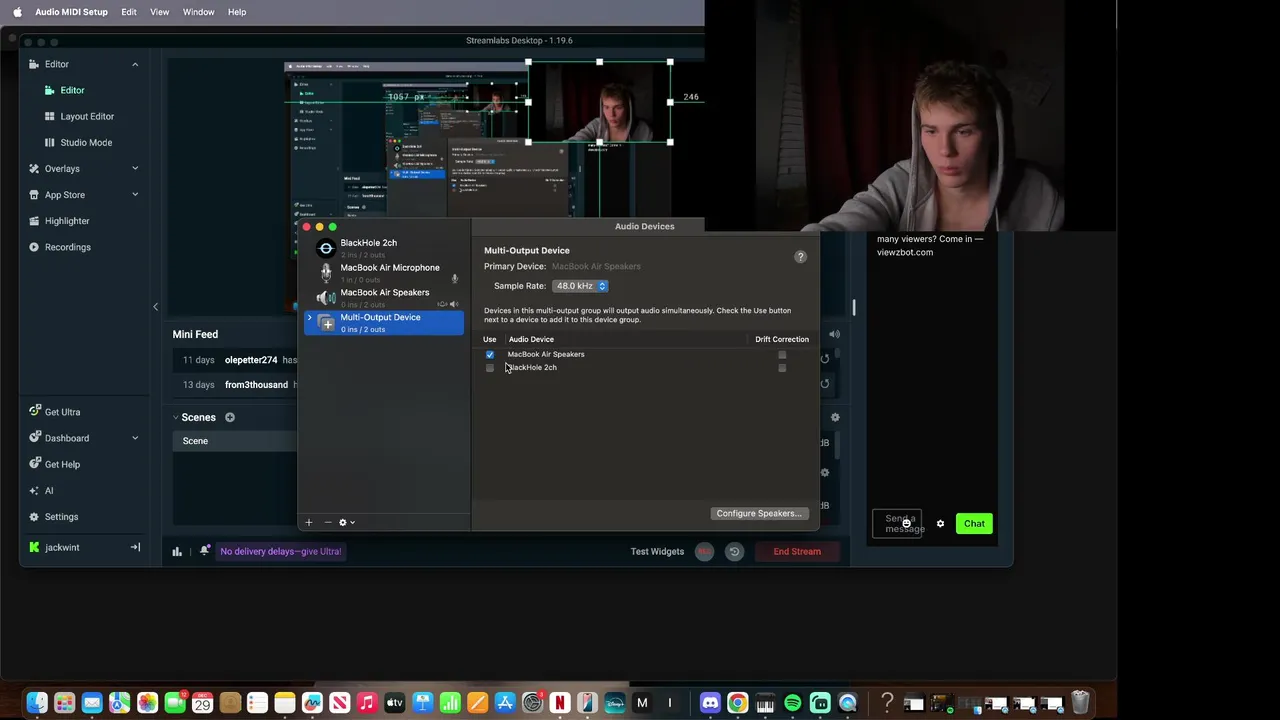This screenshot has height=720, width=1280.
Task: Open Streamlabs Settings
Action: (x=61, y=517)
